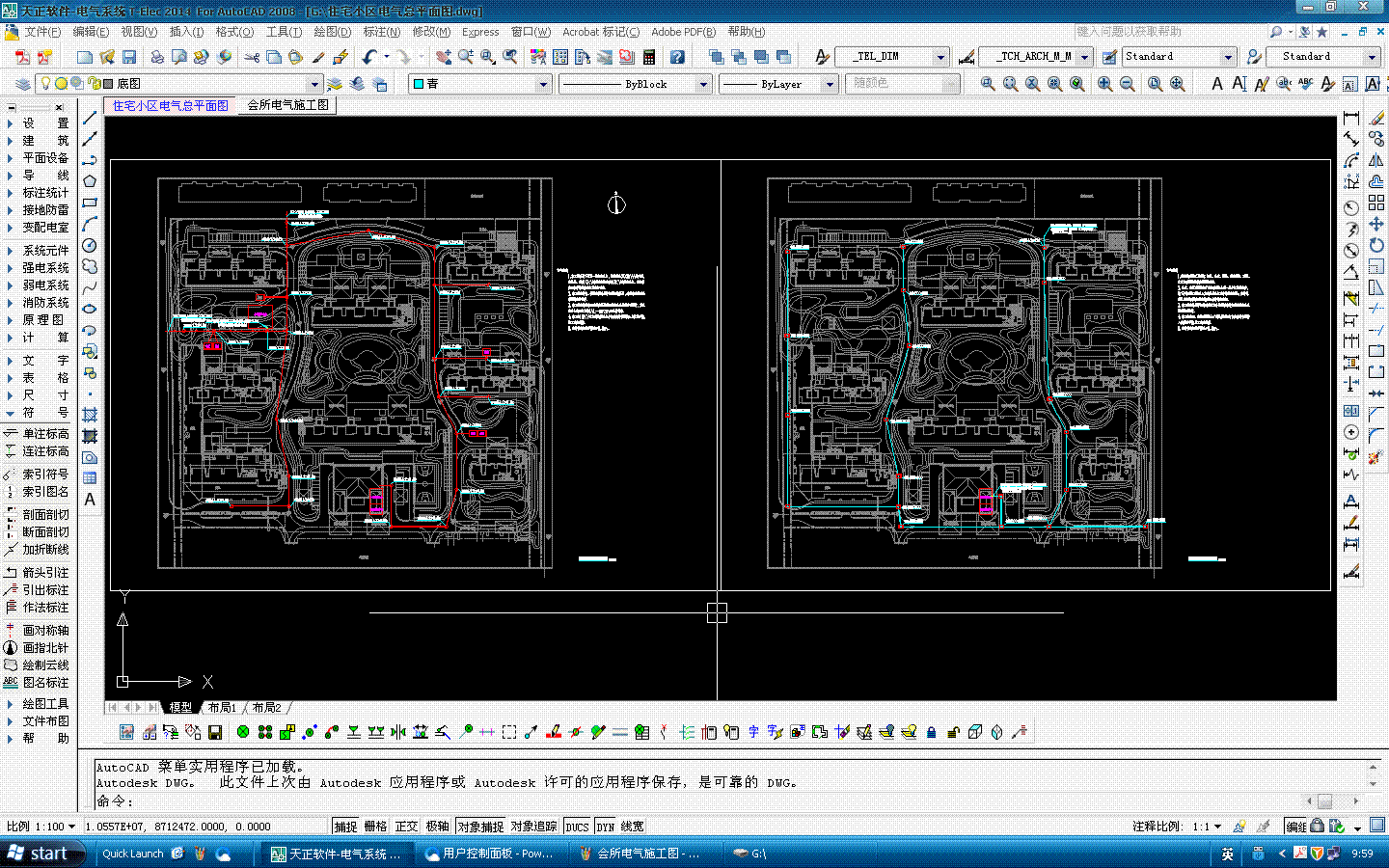Toggle 极轴 polar tracking in status bar
Image resolution: width=1389 pixels, height=868 pixels.
coord(438,827)
